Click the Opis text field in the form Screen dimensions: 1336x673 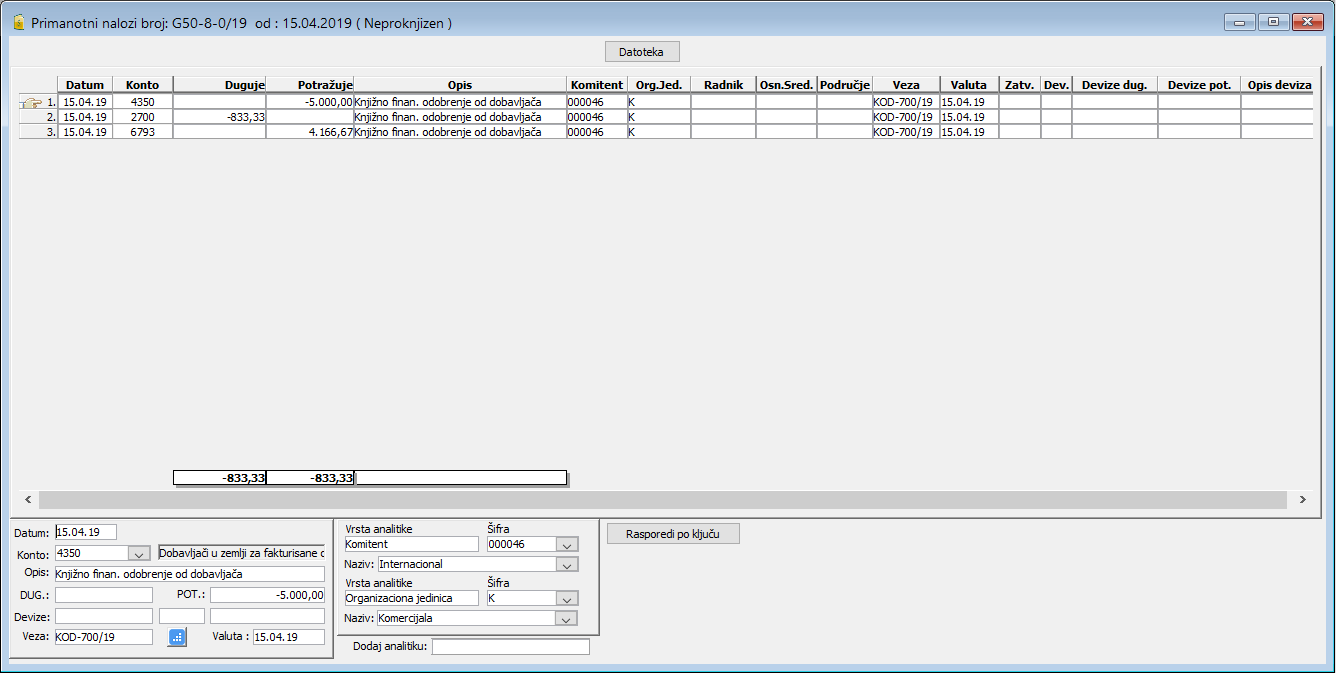pyautogui.click(x=189, y=574)
